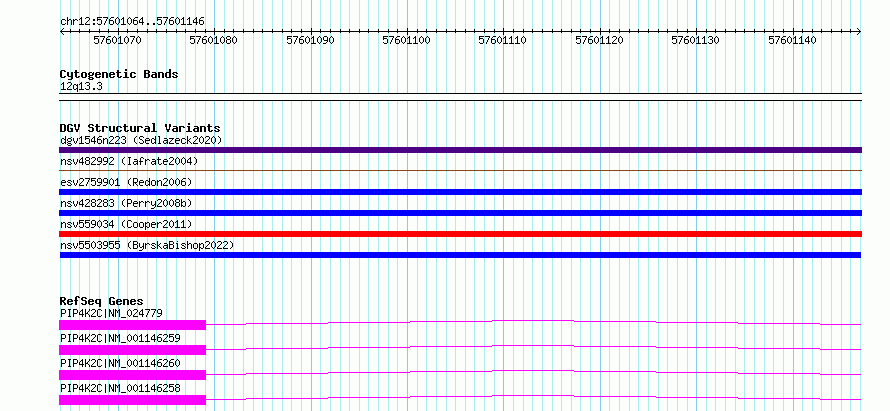Click the dark purple dgv1546n223 variant bar
This screenshot has width=890, height=411.
point(460,150)
